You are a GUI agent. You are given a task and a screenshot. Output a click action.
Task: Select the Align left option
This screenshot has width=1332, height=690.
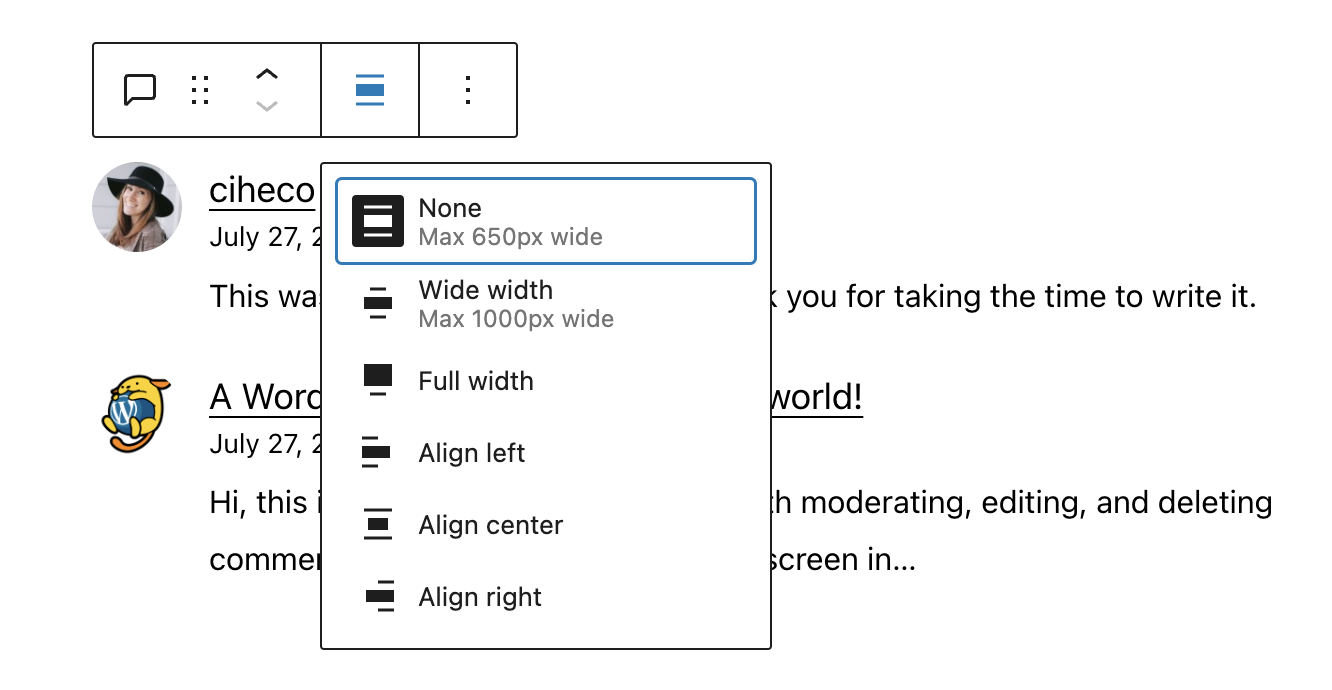(471, 452)
